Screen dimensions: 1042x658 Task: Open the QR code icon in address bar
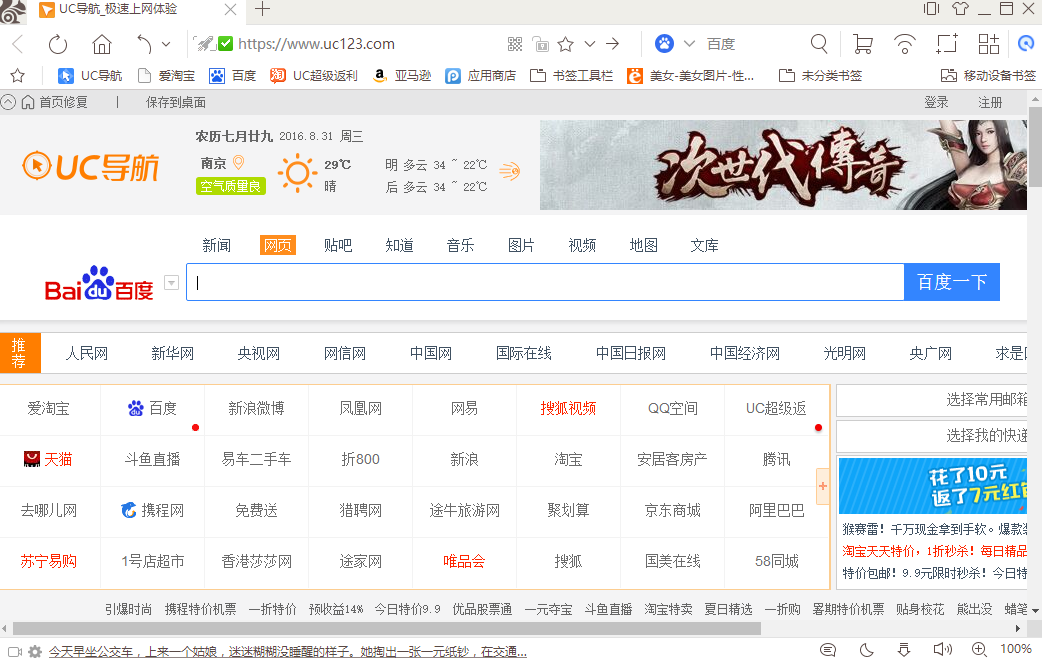515,44
